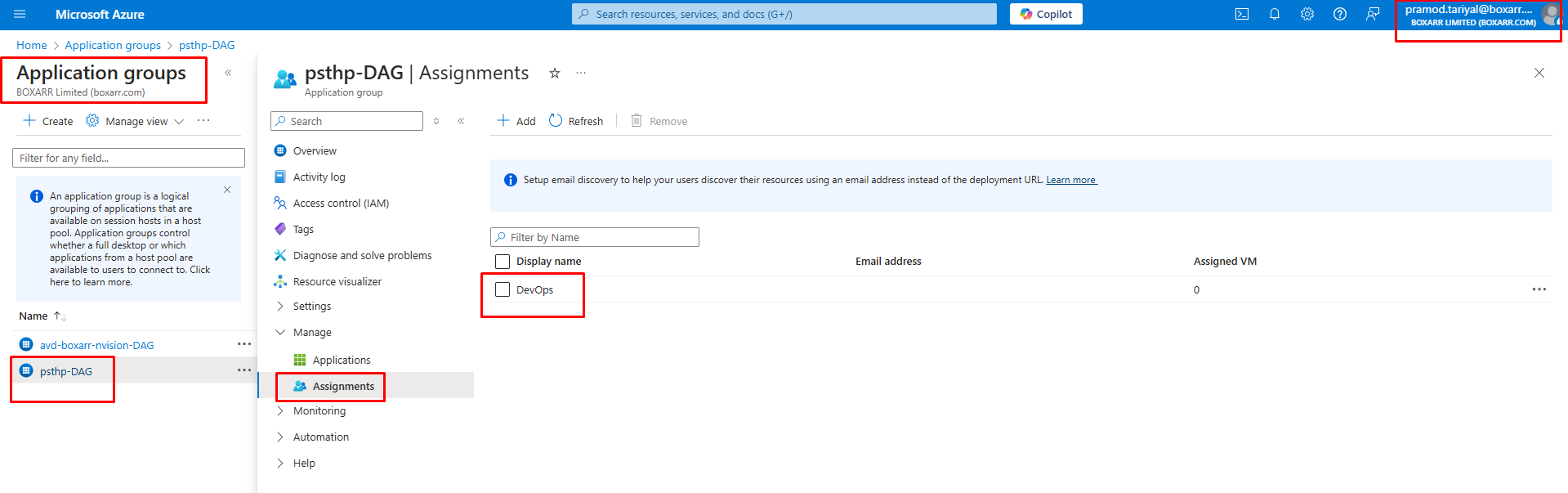Favorite psthp-DAG with the star icon

555,73
